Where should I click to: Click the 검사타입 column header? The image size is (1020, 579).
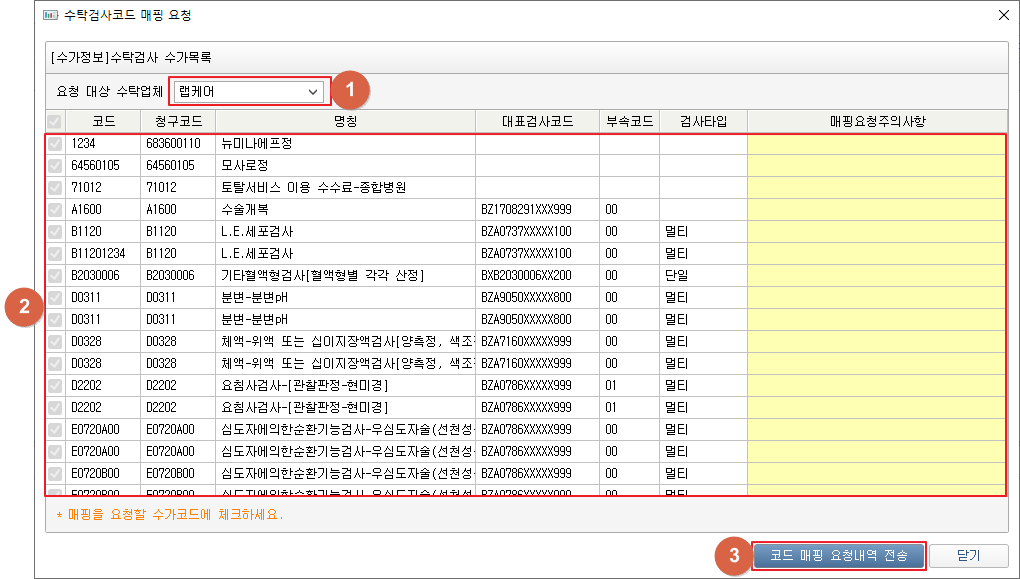click(702, 122)
